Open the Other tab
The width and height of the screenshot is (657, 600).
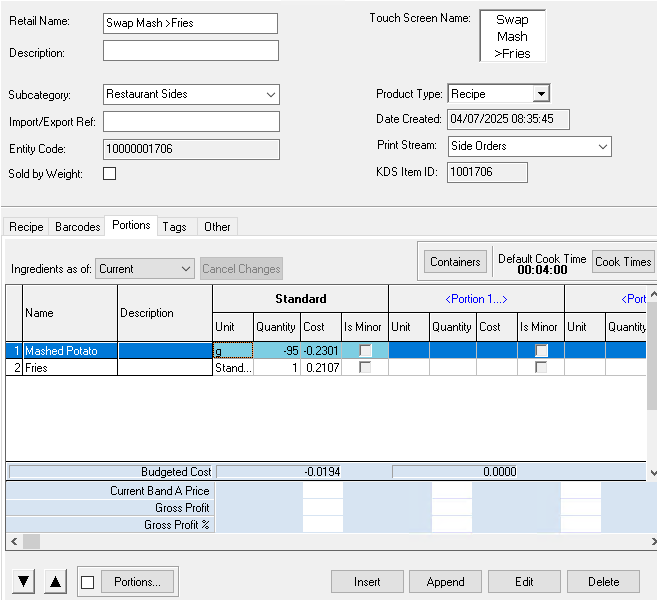tap(217, 227)
